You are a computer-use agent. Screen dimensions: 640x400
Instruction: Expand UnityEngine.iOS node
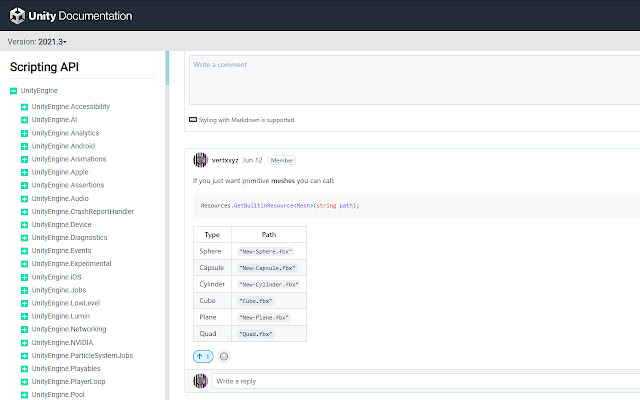pos(24,277)
